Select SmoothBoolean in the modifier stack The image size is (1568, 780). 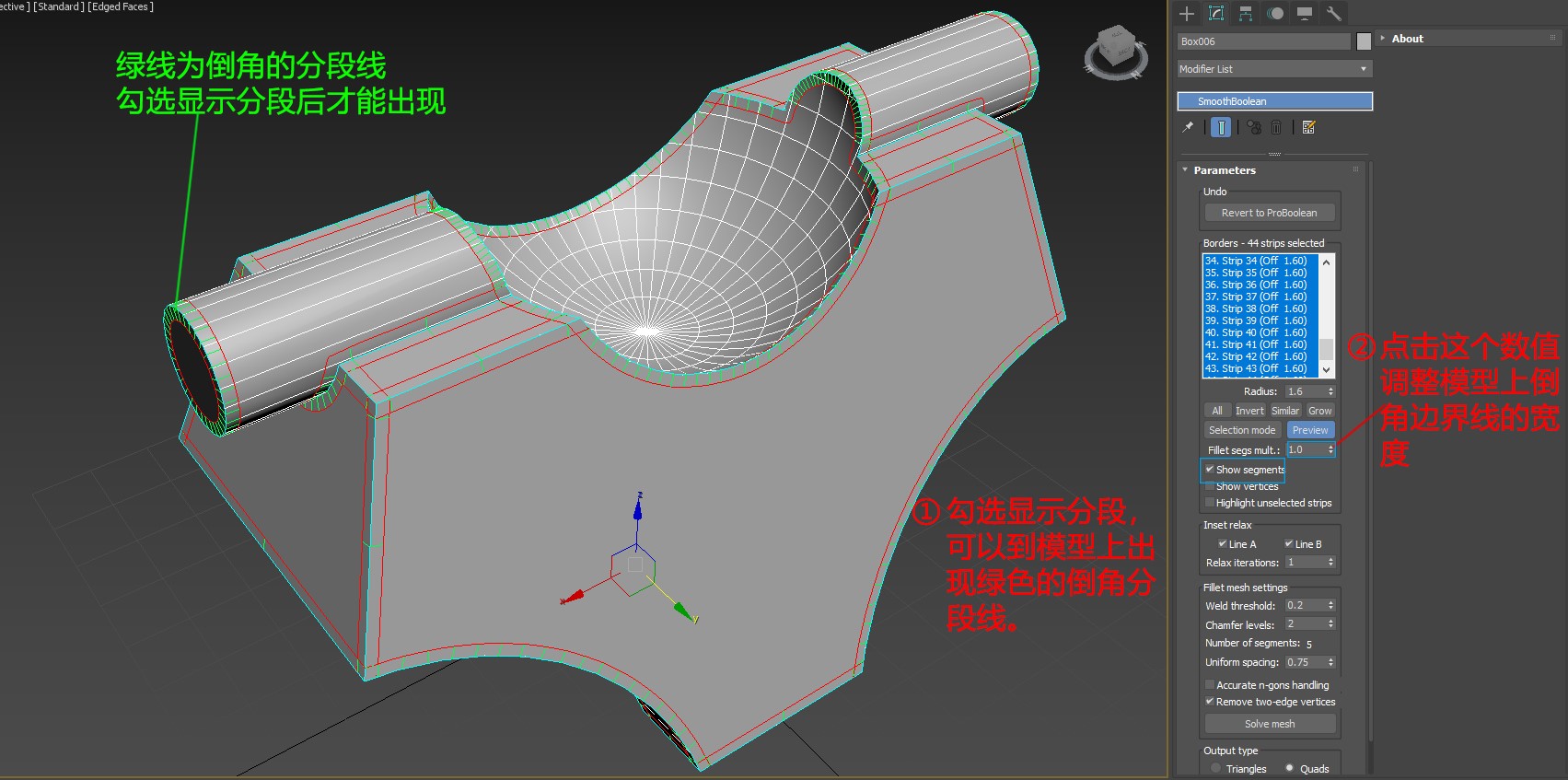click(x=1274, y=101)
